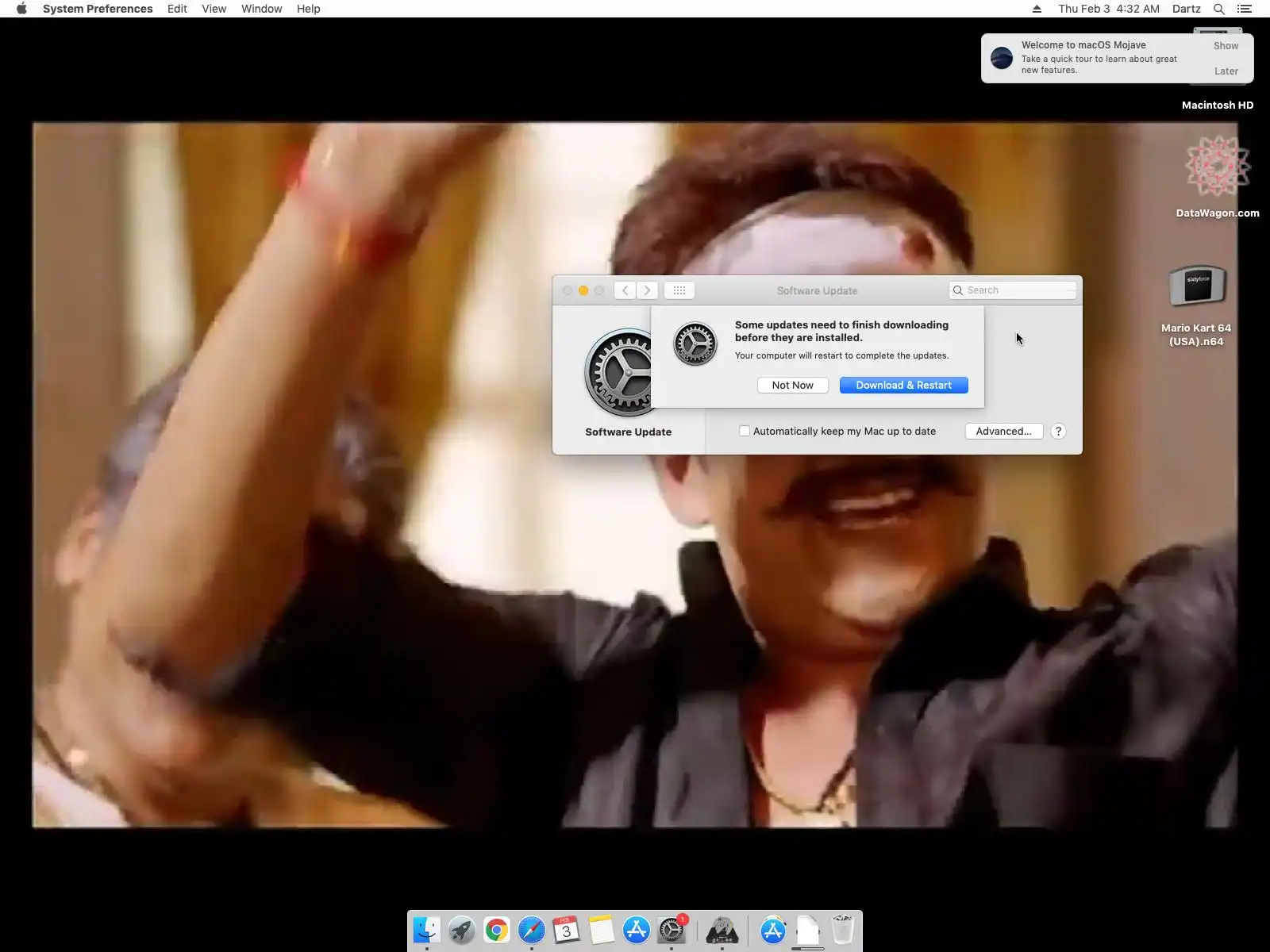Click the Welcome to macOS Mojave notification text

[x=1083, y=45]
